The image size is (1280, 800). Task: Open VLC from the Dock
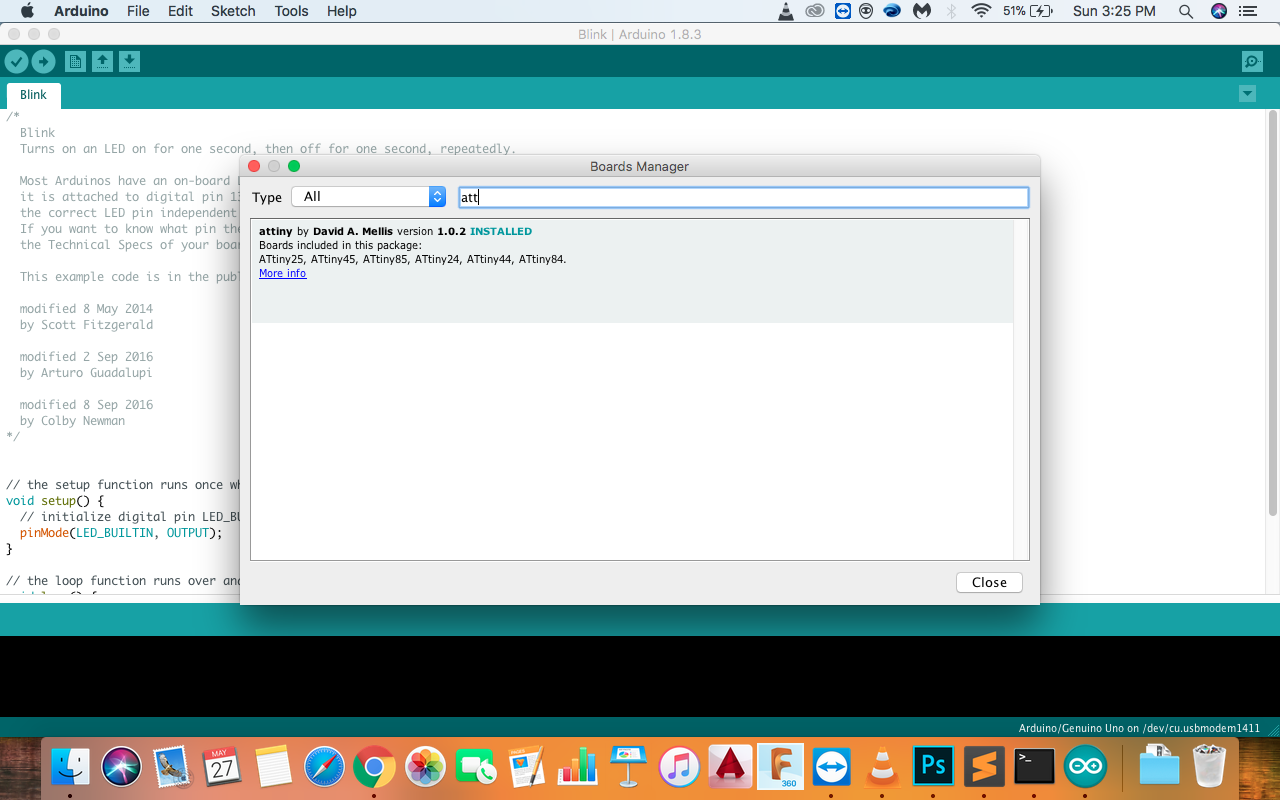click(x=882, y=768)
